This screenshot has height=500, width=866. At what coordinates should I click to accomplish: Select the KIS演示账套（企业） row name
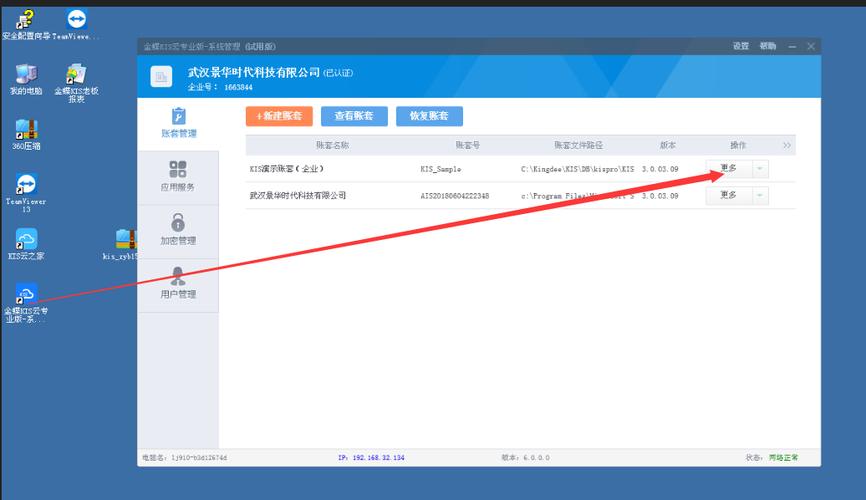coord(286,169)
